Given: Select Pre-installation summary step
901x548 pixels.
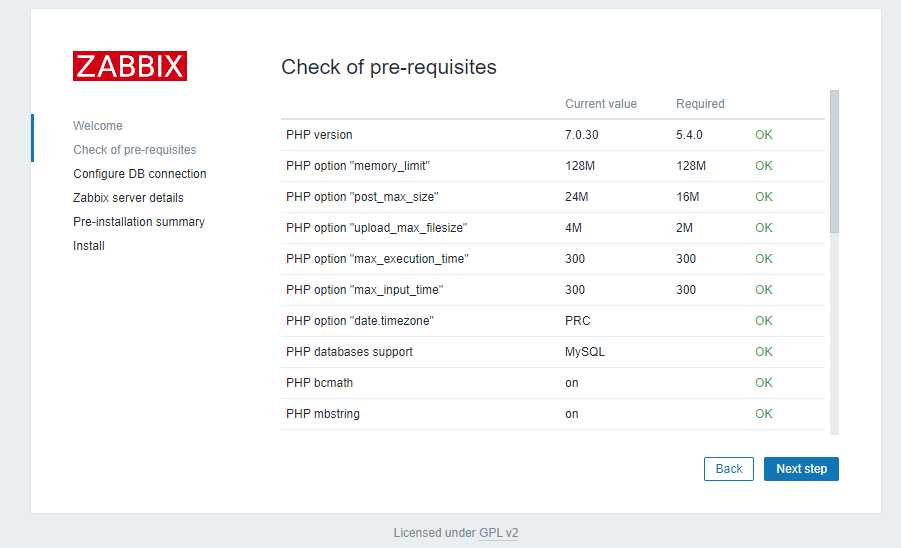Looking at the screenshot, I should pyautogui.click(x=138, y=222).
